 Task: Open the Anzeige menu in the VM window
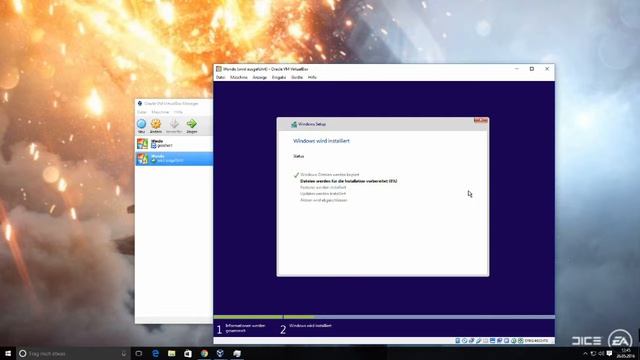(x=260, y=77)
